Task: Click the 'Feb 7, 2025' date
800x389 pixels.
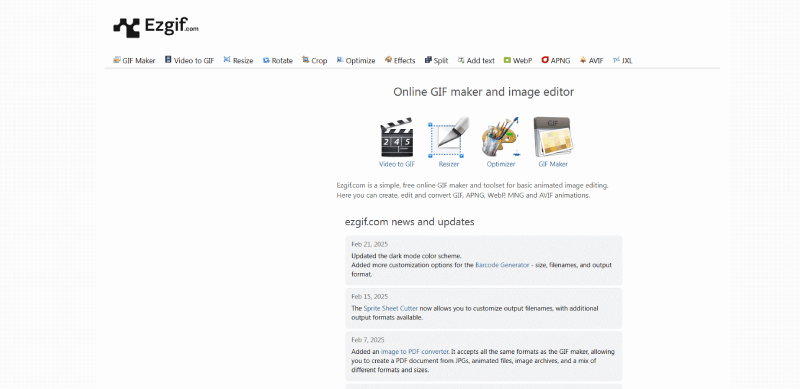Action: [x=368, y=340]
